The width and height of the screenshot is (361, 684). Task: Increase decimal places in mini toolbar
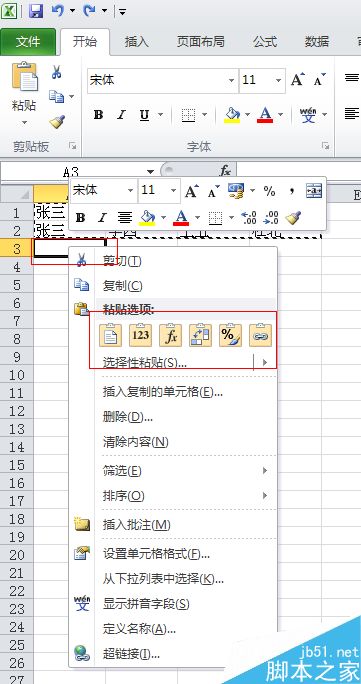(x=249, y=217)
